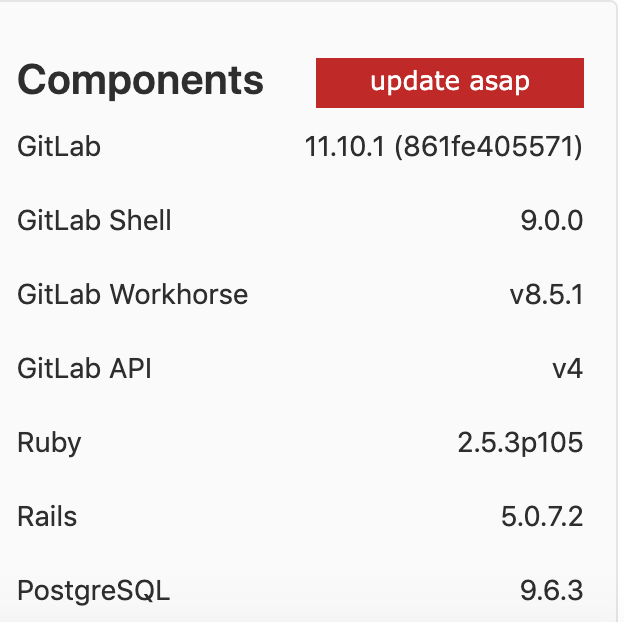Viewport: 624px width, 622px height.
Task: Select the PostgreSQL version 9.6.3
Action: click(552, 591)
